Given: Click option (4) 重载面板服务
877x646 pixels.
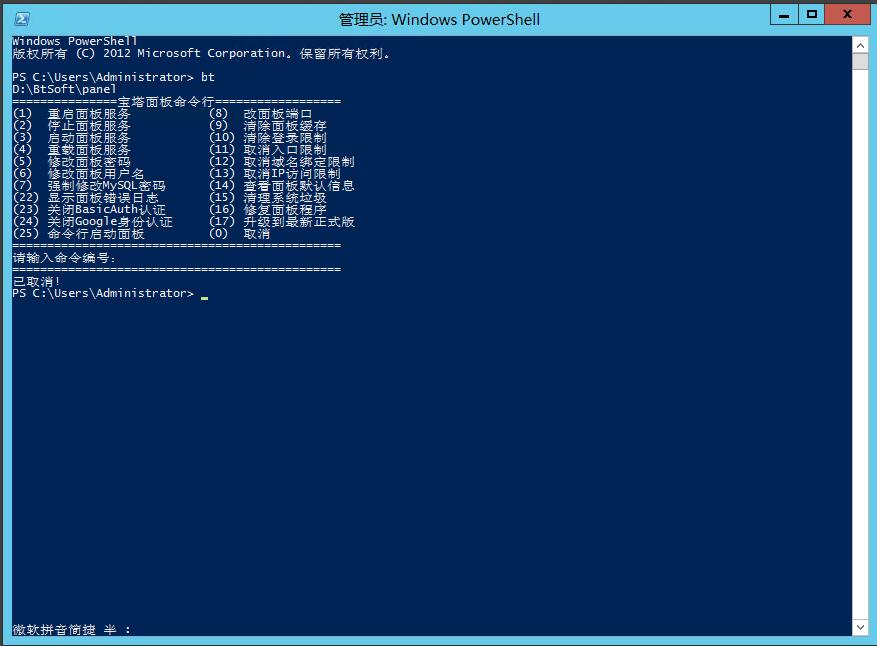Looking at the screenshot, I should (x=72, y=149).
